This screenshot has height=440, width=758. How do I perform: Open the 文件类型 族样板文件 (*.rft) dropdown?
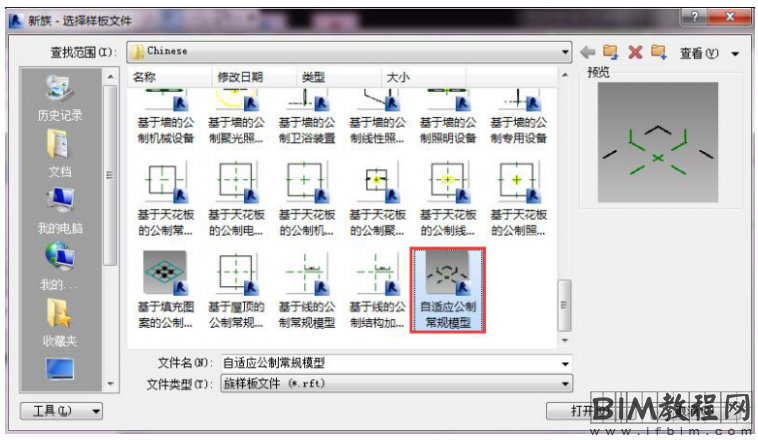coord(396,384)
